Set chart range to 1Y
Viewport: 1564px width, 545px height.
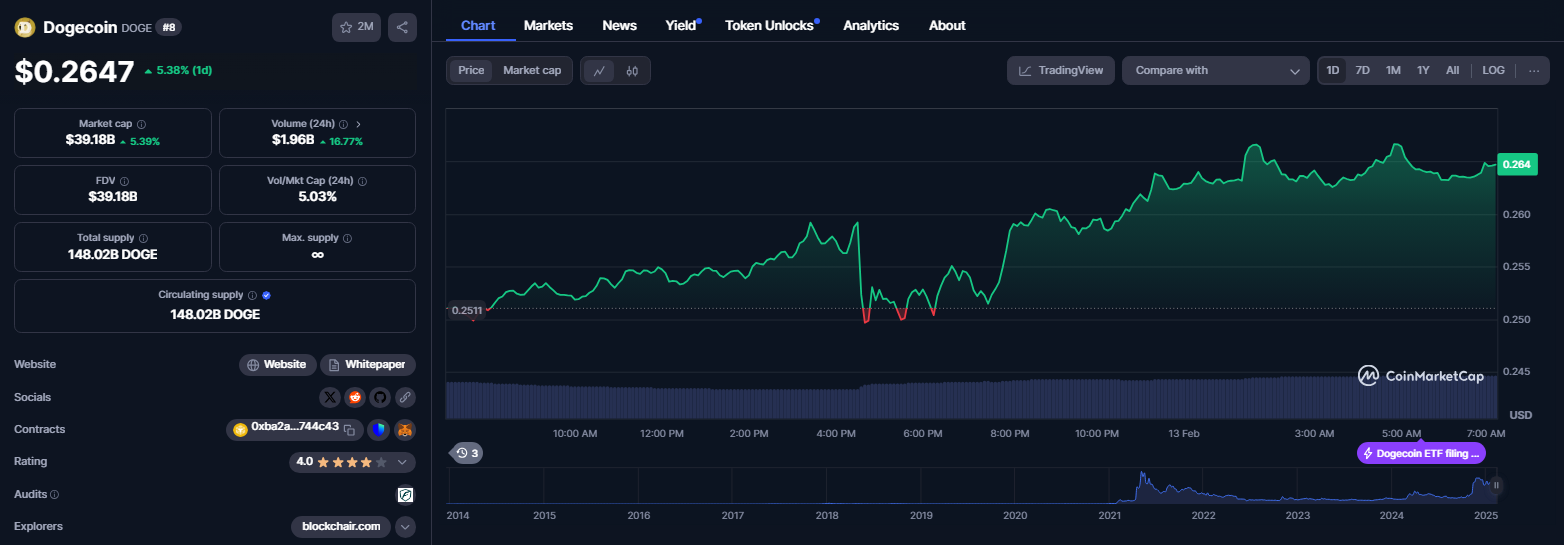(x=1423, y=70)
